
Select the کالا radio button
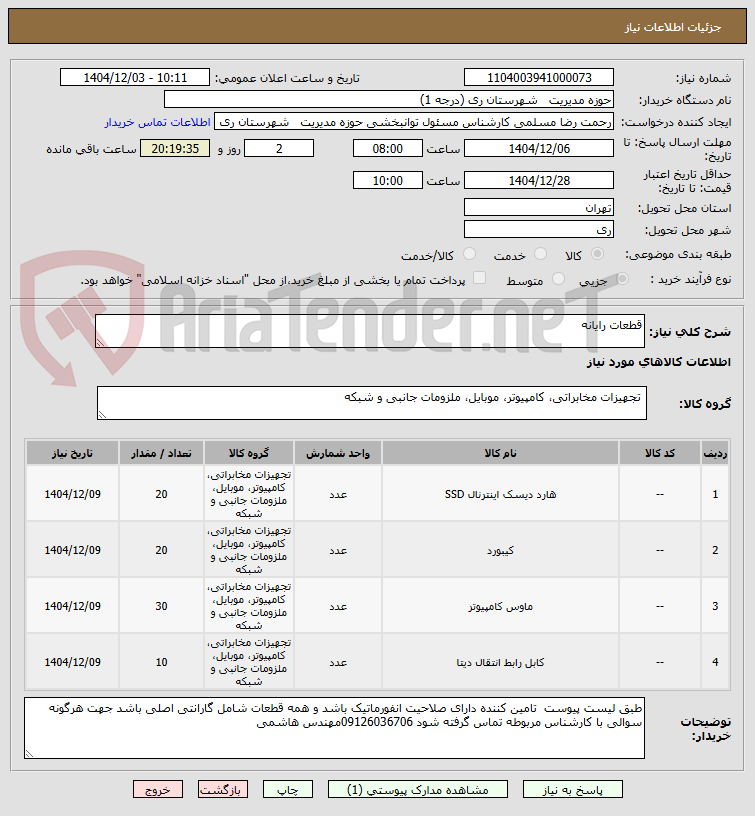pyautogui.click(x=597, y=254)
